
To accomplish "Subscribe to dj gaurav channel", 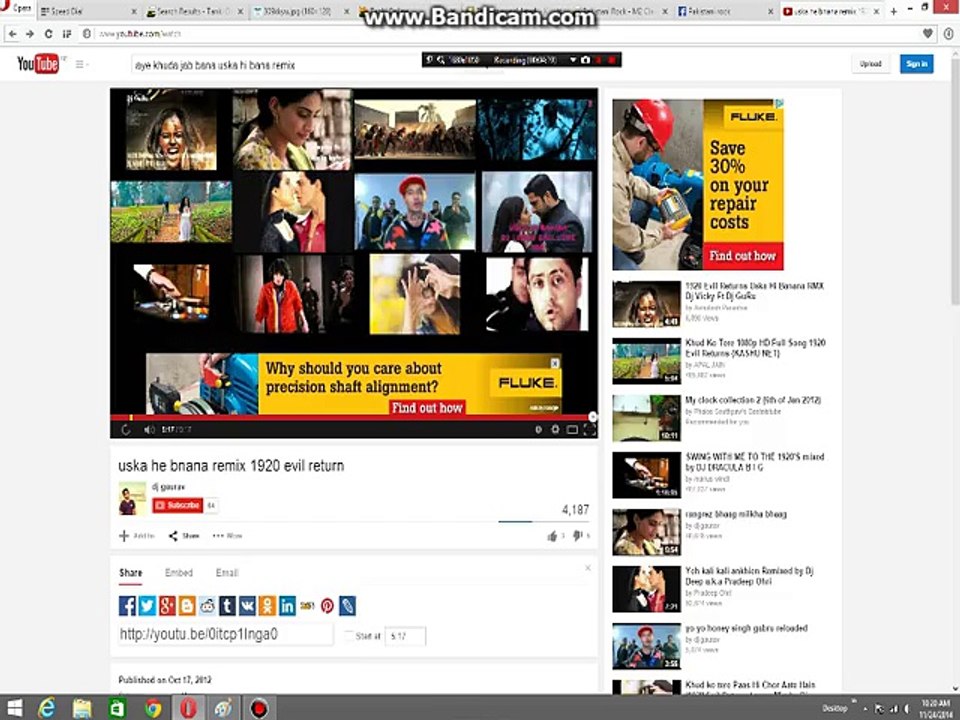I will coord(178,505).
